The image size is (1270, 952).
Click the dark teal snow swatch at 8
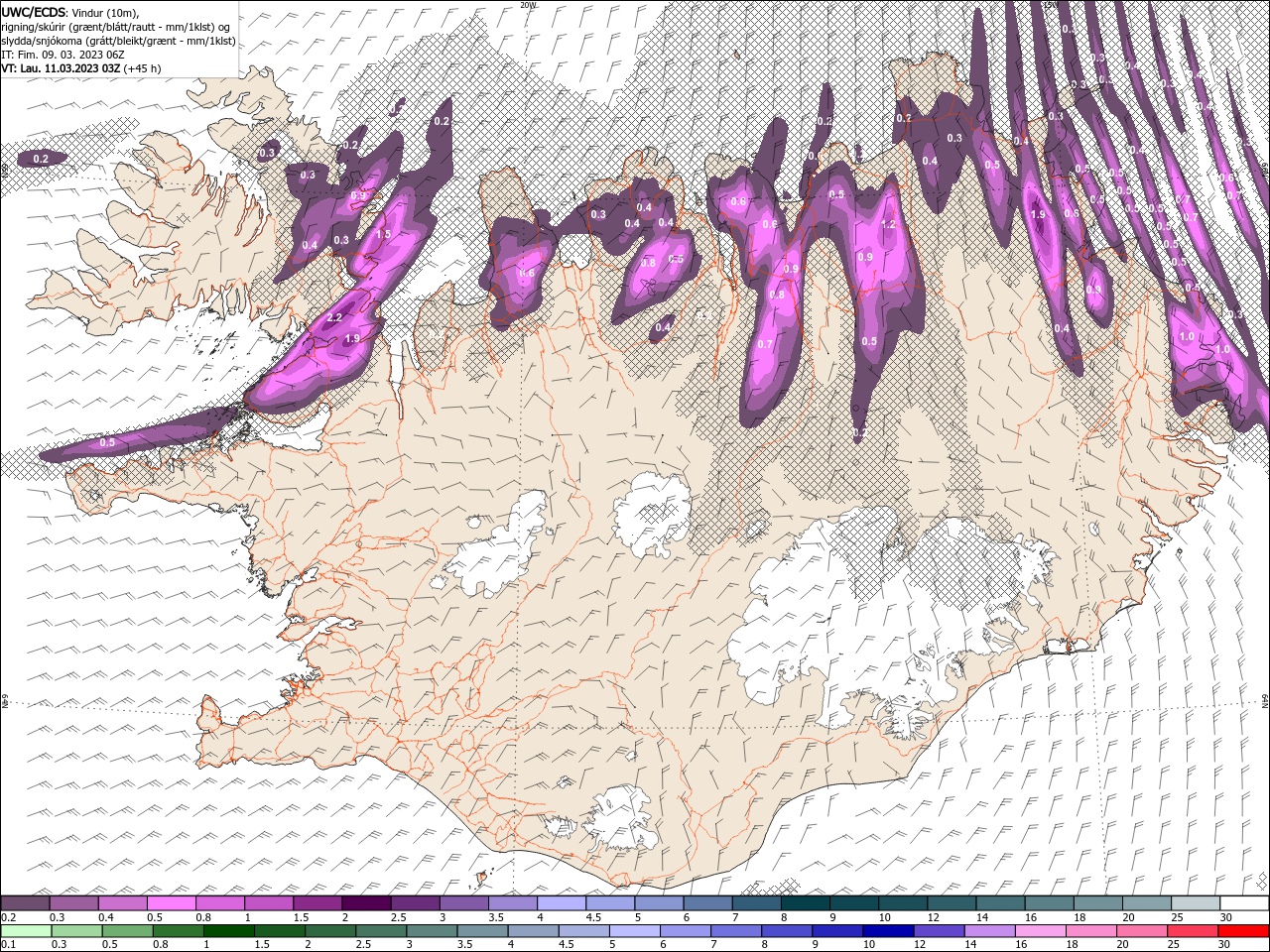806,903
